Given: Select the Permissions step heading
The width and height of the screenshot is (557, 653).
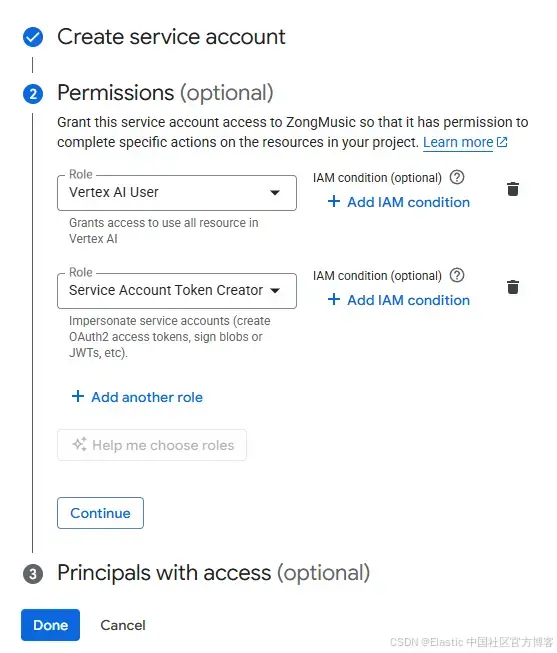Looking at the screenshot, I should click(x=165, y=93).
